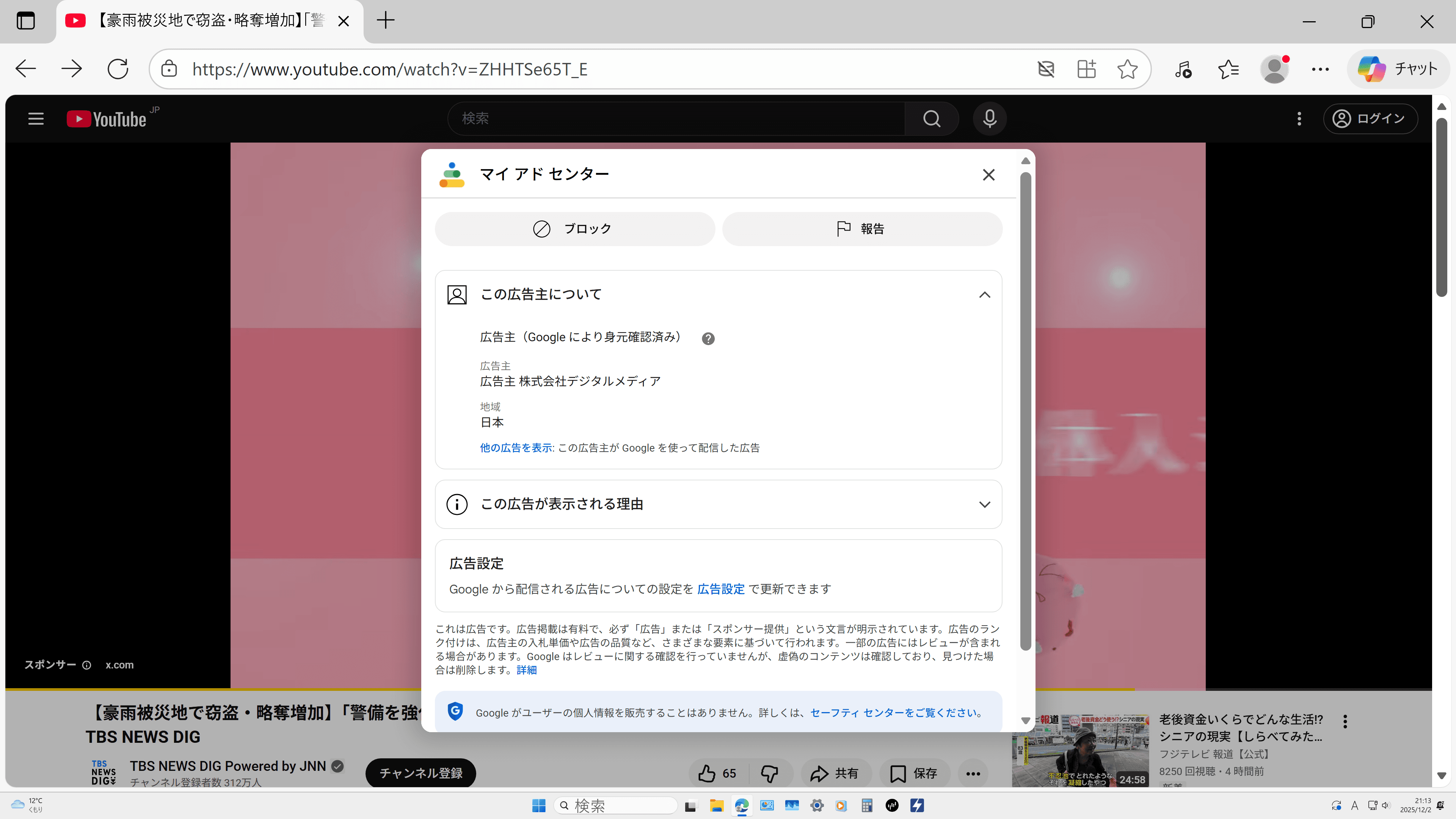Open Edge Settings and more menu
This screenshot has width=1456, height=819.
click(x=1320, y=69)
